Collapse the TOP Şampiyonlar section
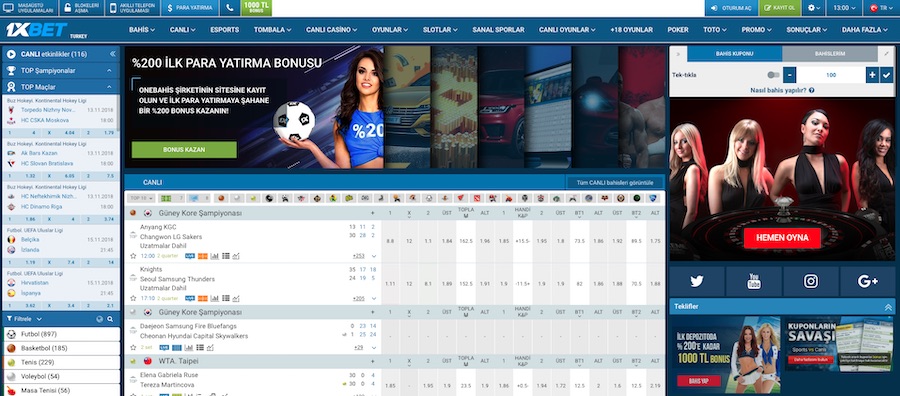 [109, 71]
